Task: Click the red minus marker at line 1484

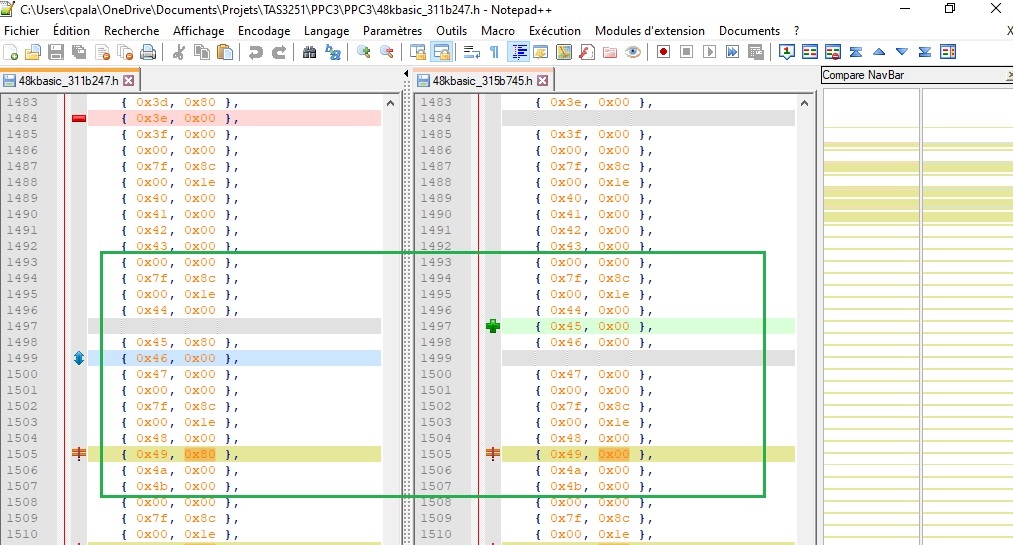Action: pyautogui.click(x=79, y=118)
